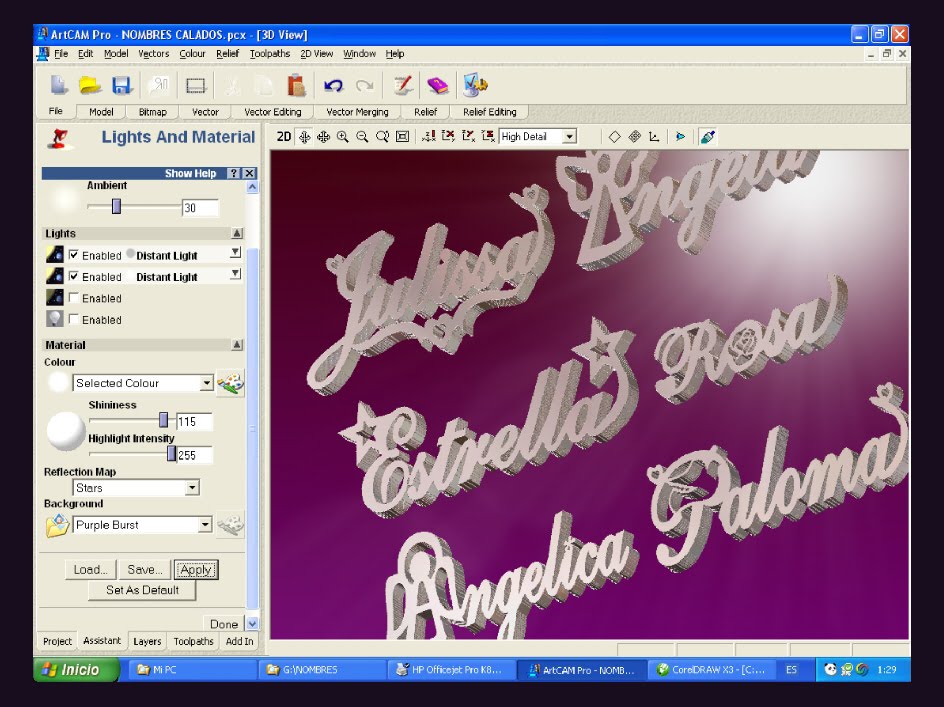This screenshot has height=707, width=944.
Task: Disable the first Distant Light checkbox
Action: (x=73, y=255)
